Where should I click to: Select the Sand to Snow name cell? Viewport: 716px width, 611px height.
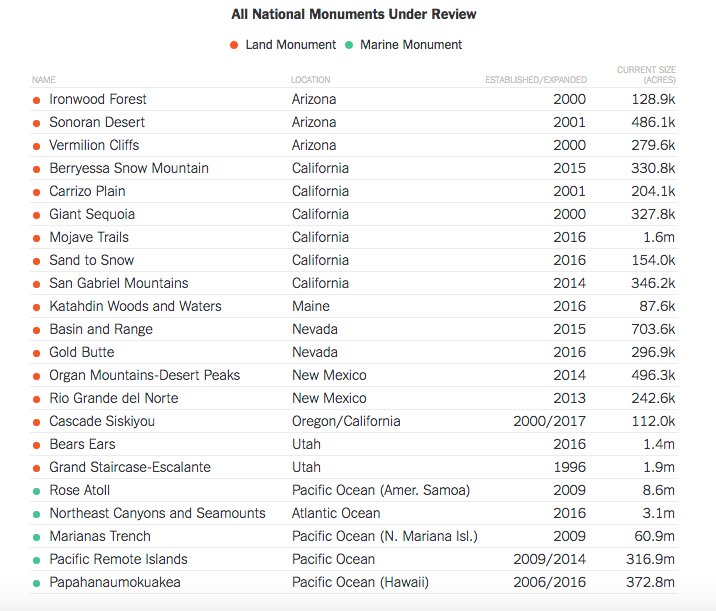click(91, 260)
